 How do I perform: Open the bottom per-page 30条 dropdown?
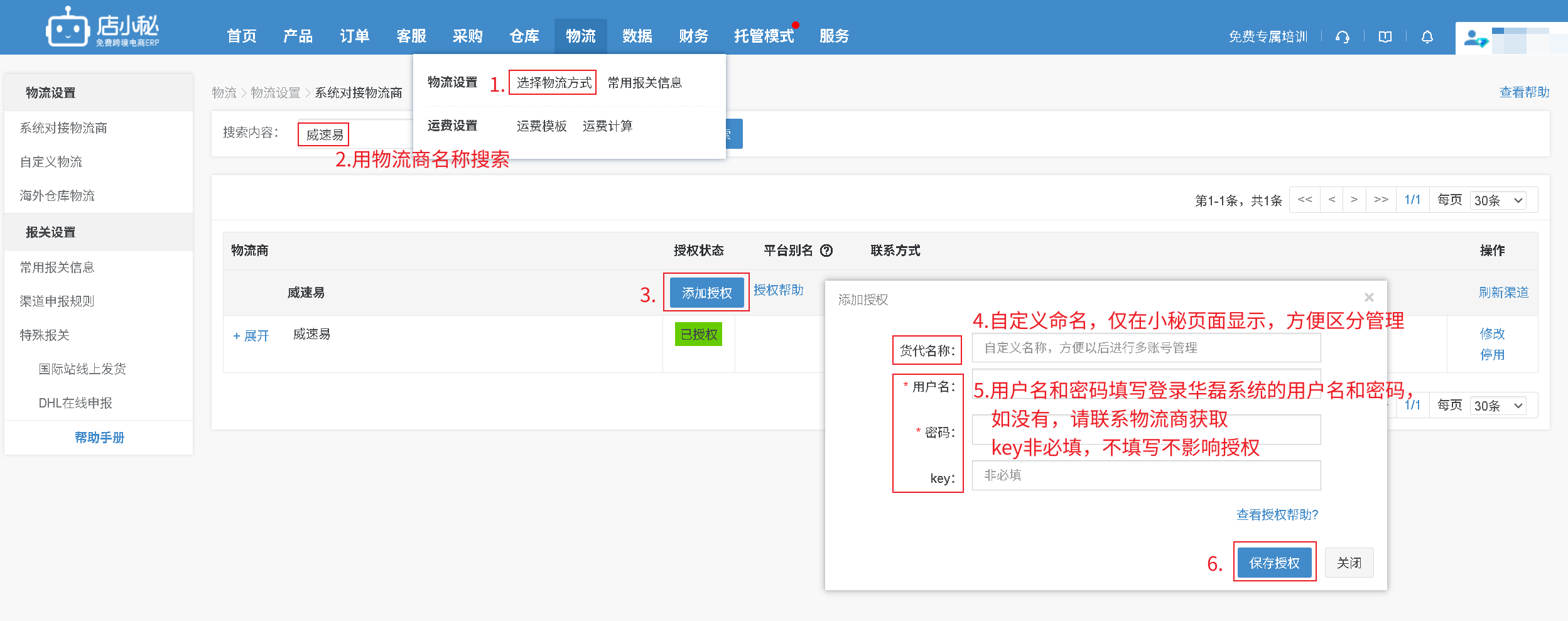coord(1498,406)
